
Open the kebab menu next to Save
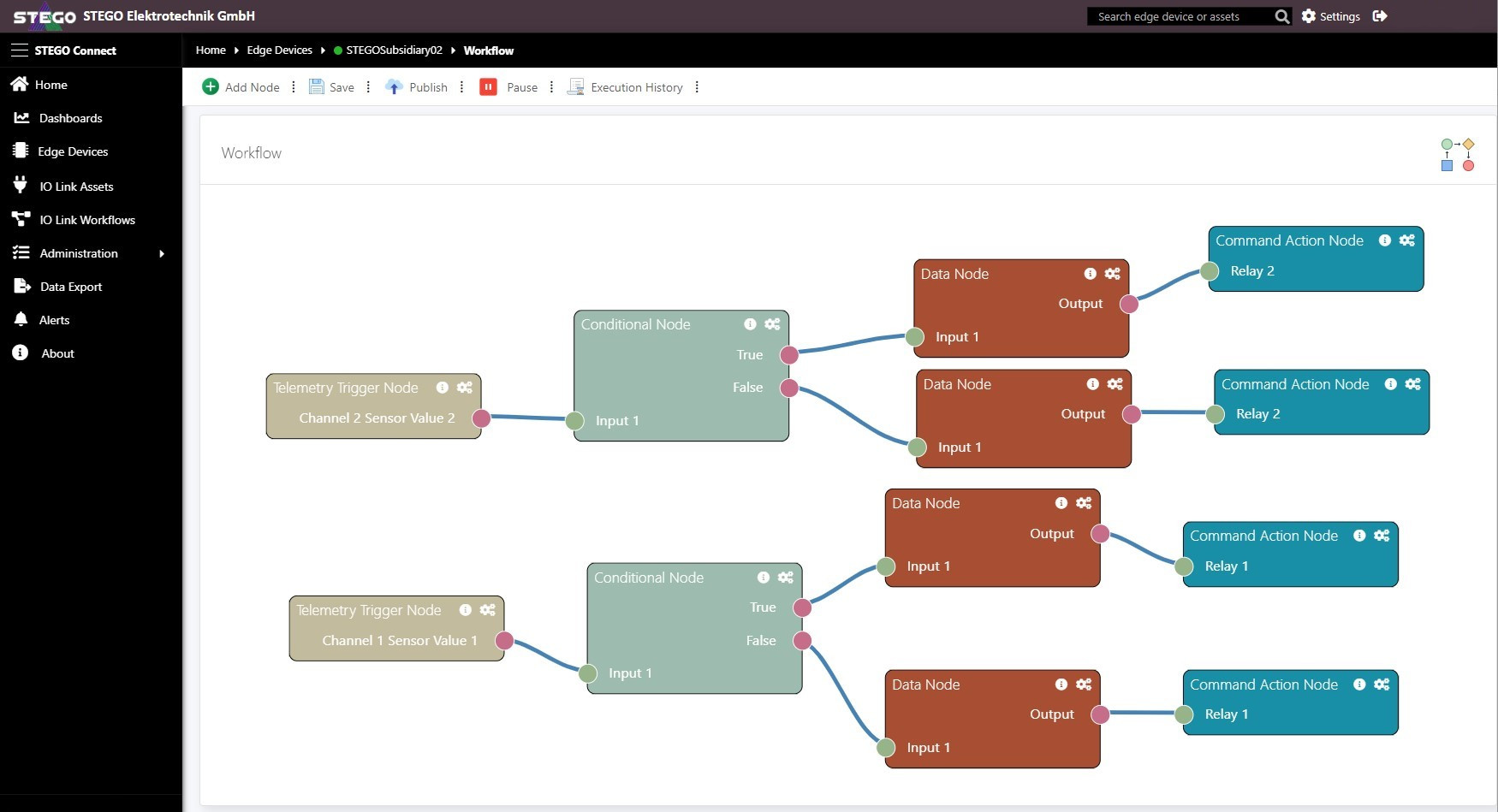tap(368, 86)
